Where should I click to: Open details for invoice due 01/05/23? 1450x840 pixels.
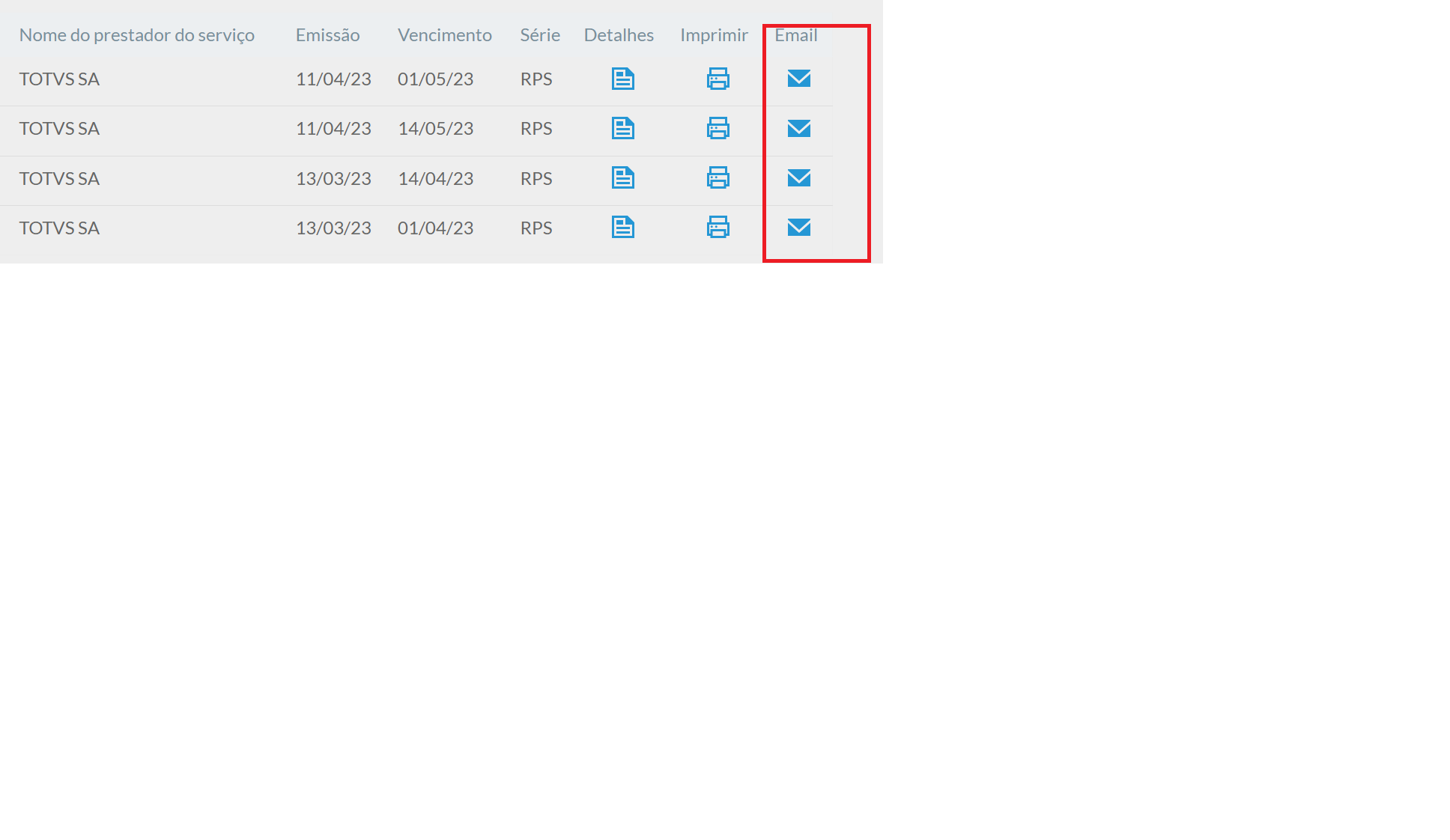tap(622, 79)
